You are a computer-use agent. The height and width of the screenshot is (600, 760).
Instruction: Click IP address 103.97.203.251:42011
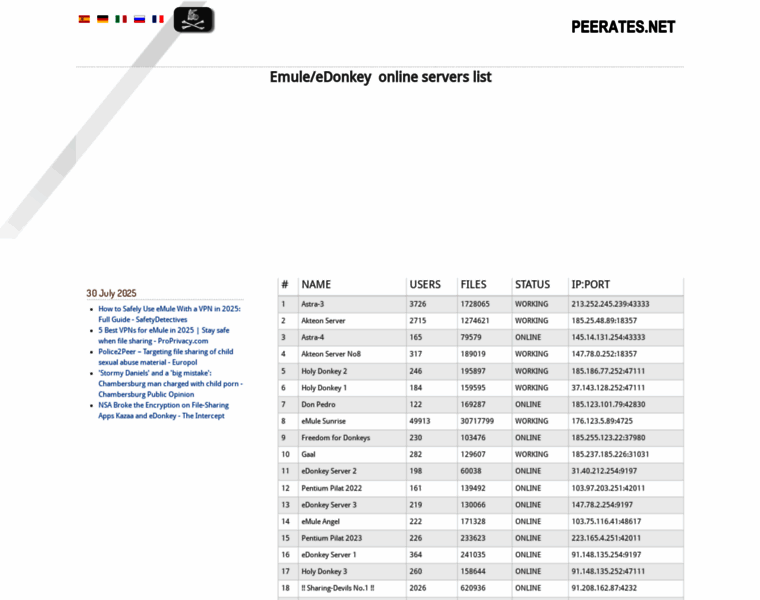tap(608, 488)
